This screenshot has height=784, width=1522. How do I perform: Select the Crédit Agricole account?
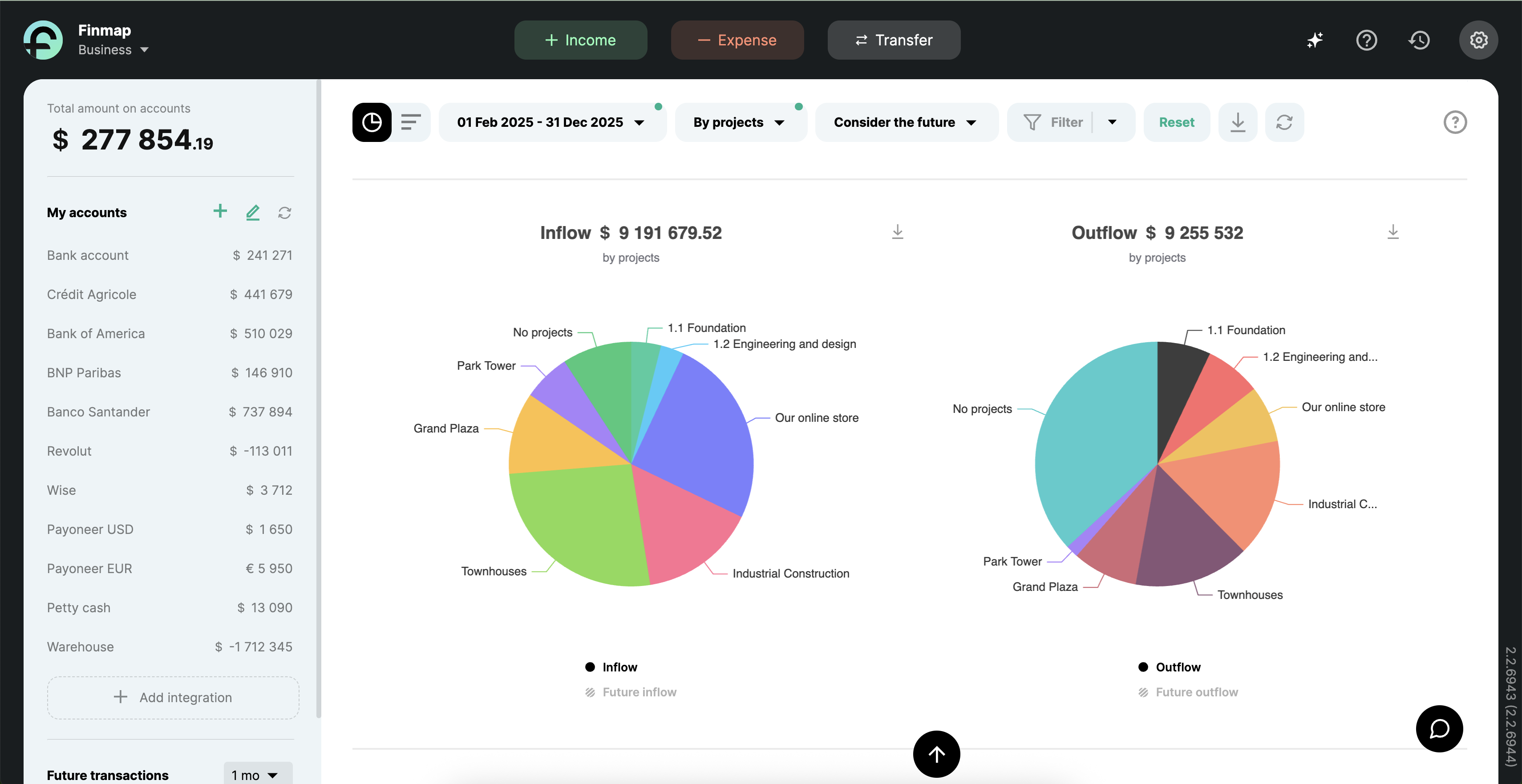coord(170,294)
